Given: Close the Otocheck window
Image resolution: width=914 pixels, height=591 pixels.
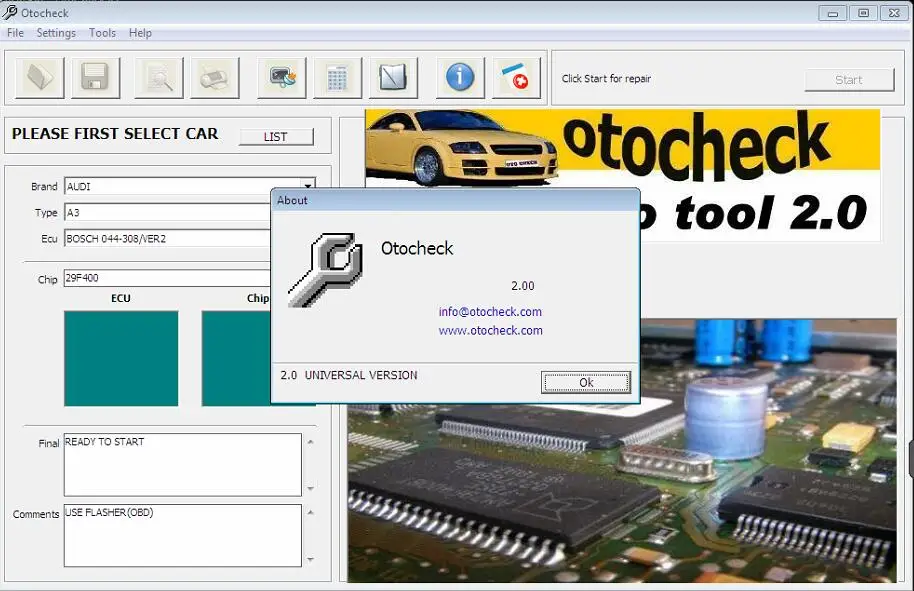Looking at the screenshot, I should (894, 13).
